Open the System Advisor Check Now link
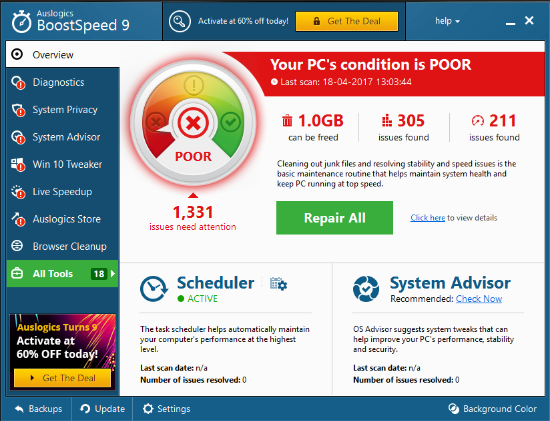This screenshot has height=421, width=550. (479, 299)
